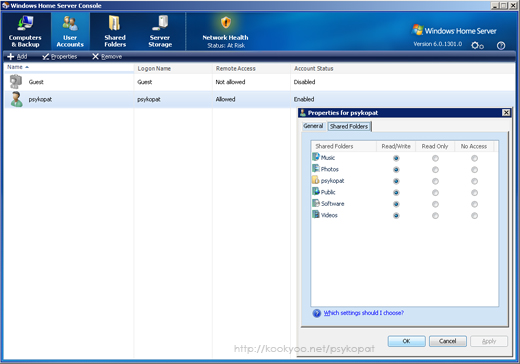Switch to the General tab
Image resolution: width=520 pixels, height=364 pixels.
pos(313,126)
